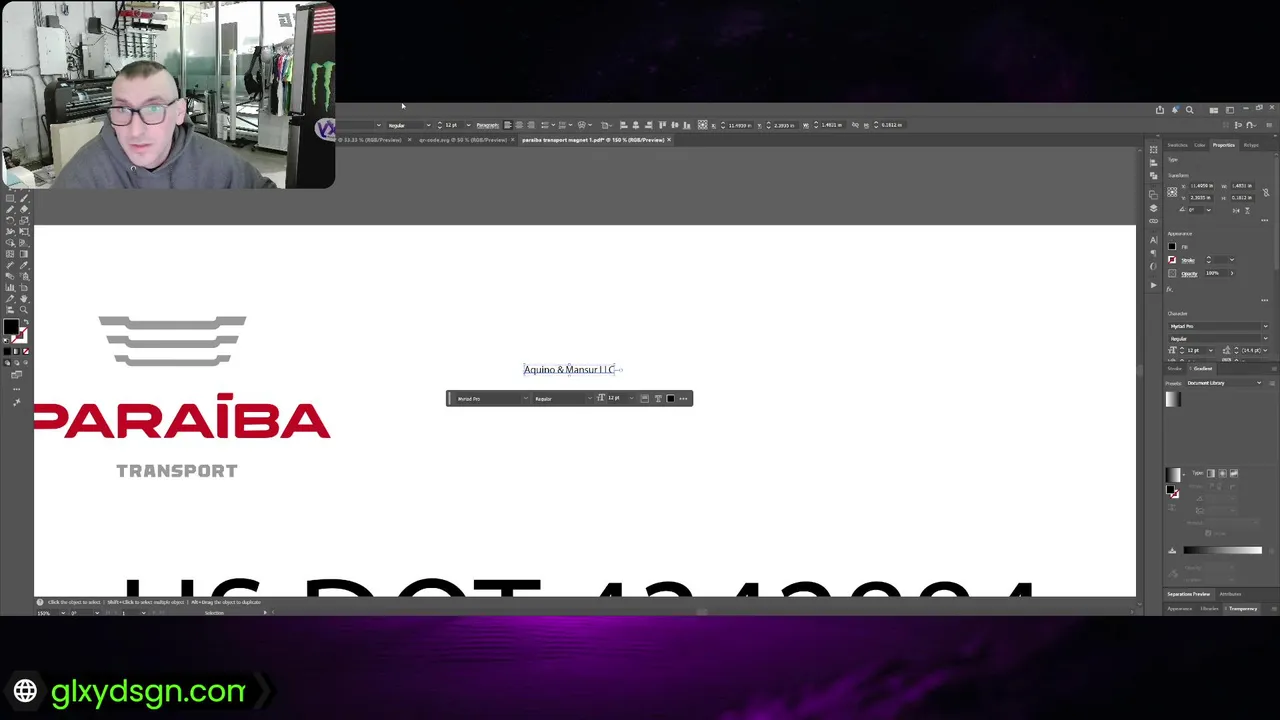1280x720 pixels.
Task: Select the Free Transform tool
Action: [24, 231]
